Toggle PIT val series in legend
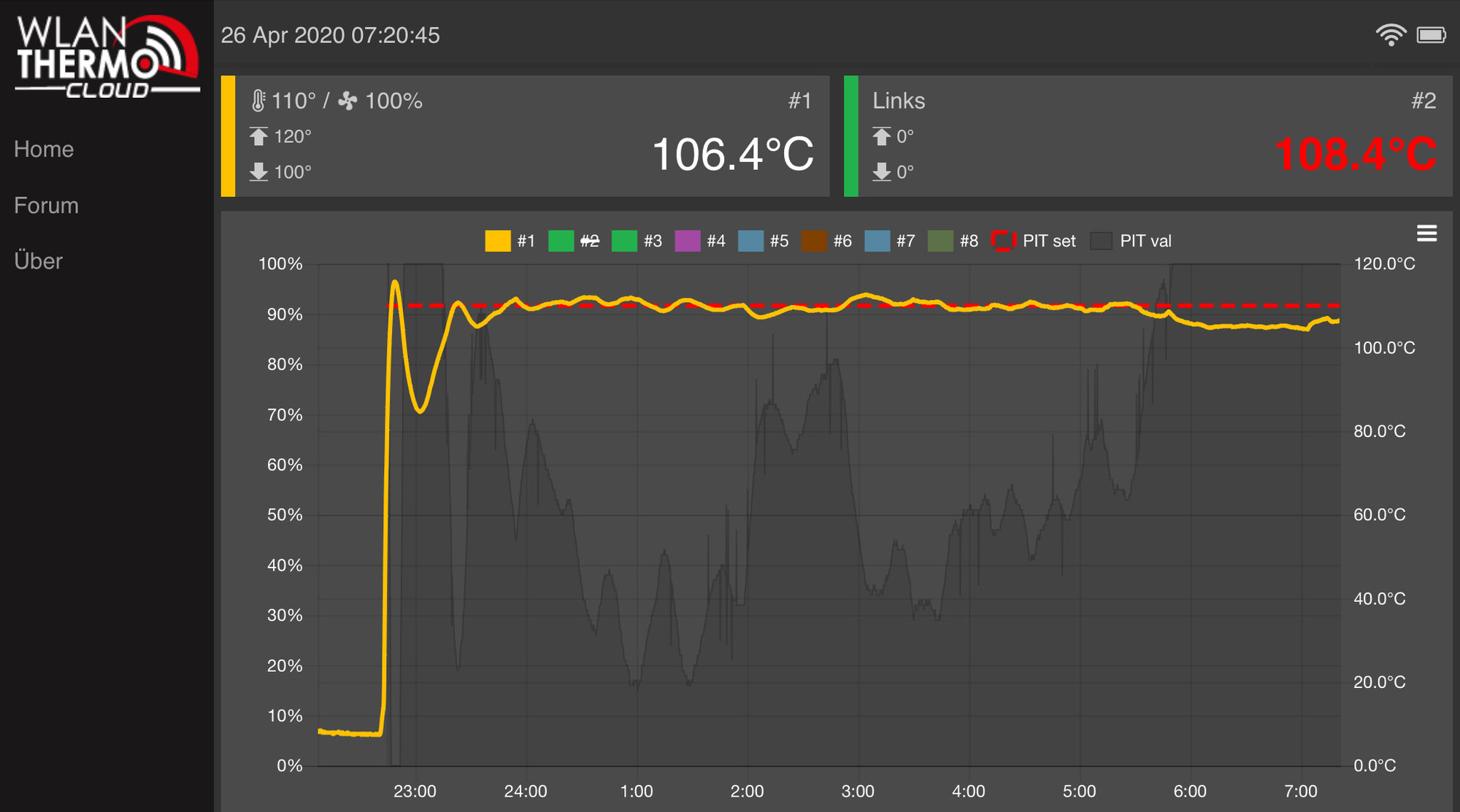 1131,241
